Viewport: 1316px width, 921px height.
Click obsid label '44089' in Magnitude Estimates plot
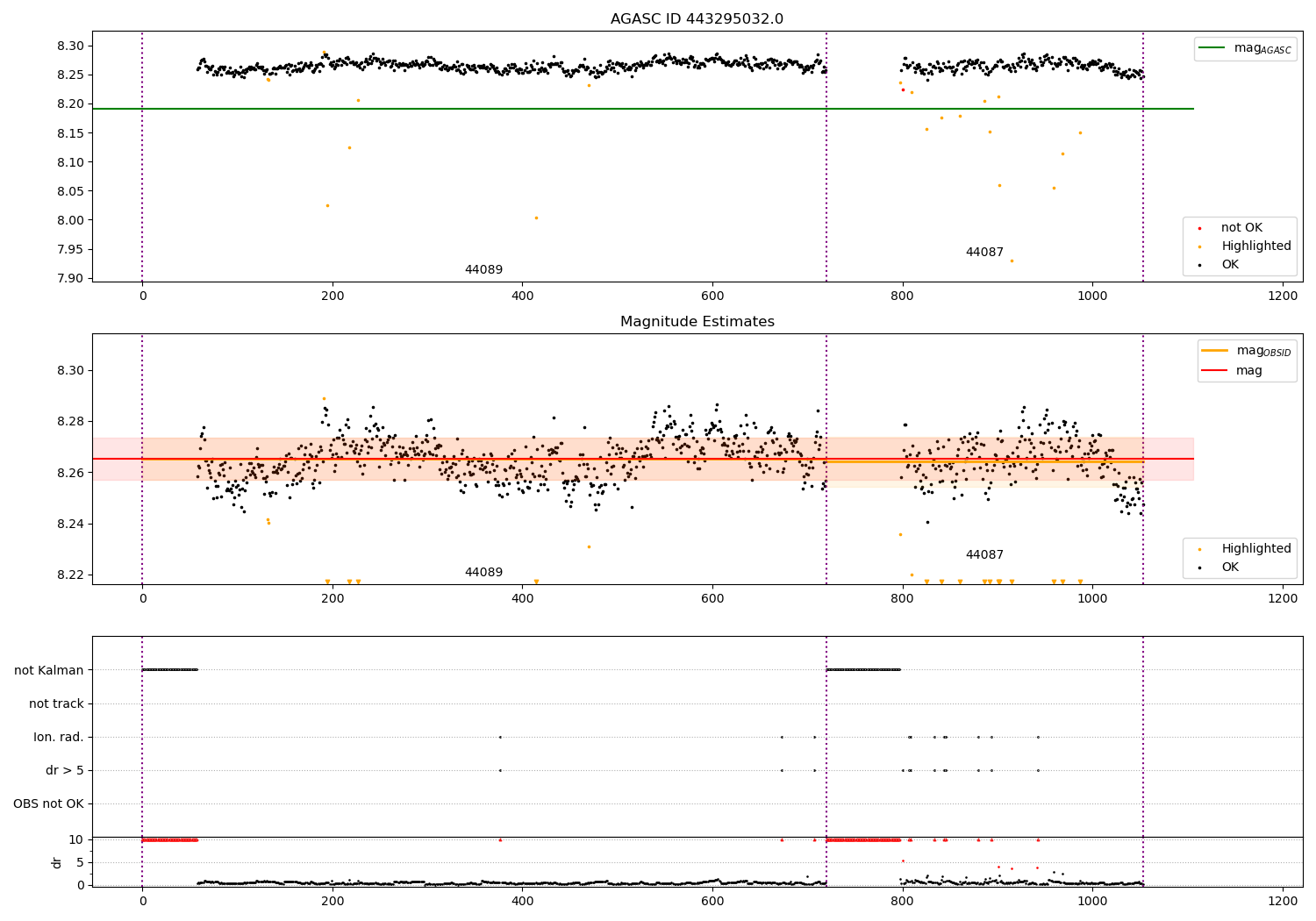click(x=483, y=573)
